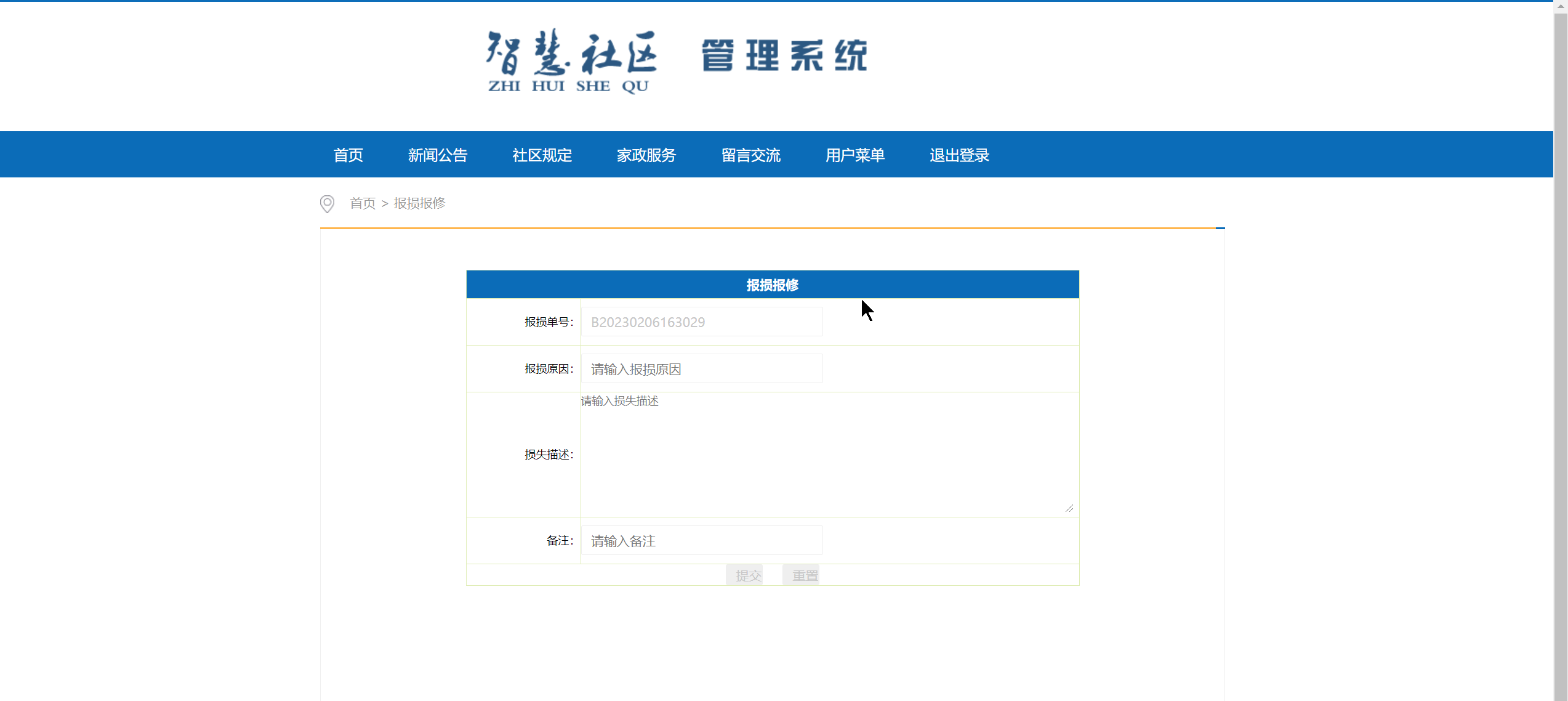This screenshot has height=701, width=1568.
Task: Focus the 备注 input field
Action: click(x=702, y=541)
